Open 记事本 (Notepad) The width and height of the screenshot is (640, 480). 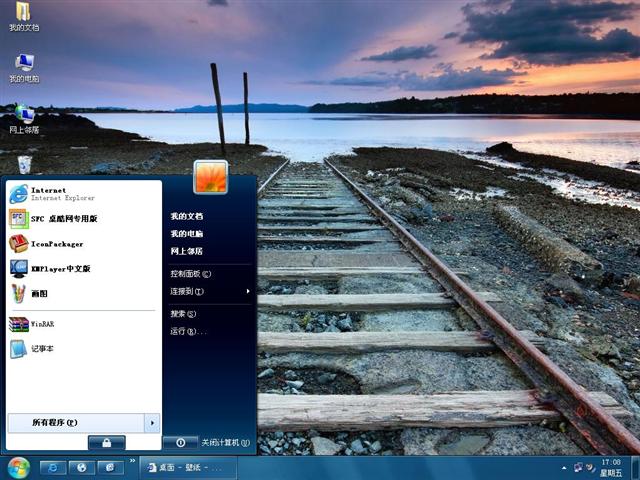click(x=40, y=348)
